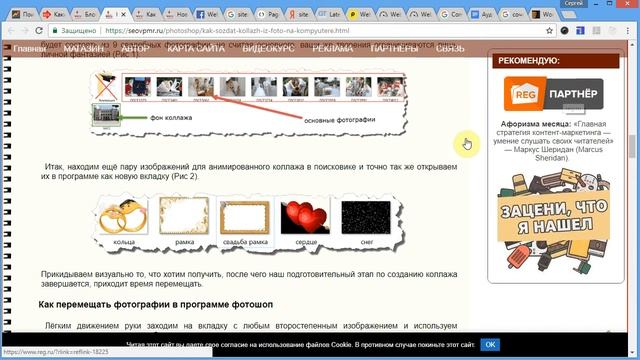This screenshot has height=360, width=640.
Task: Click the blue square extension icon
Action: tap(580, 31)
